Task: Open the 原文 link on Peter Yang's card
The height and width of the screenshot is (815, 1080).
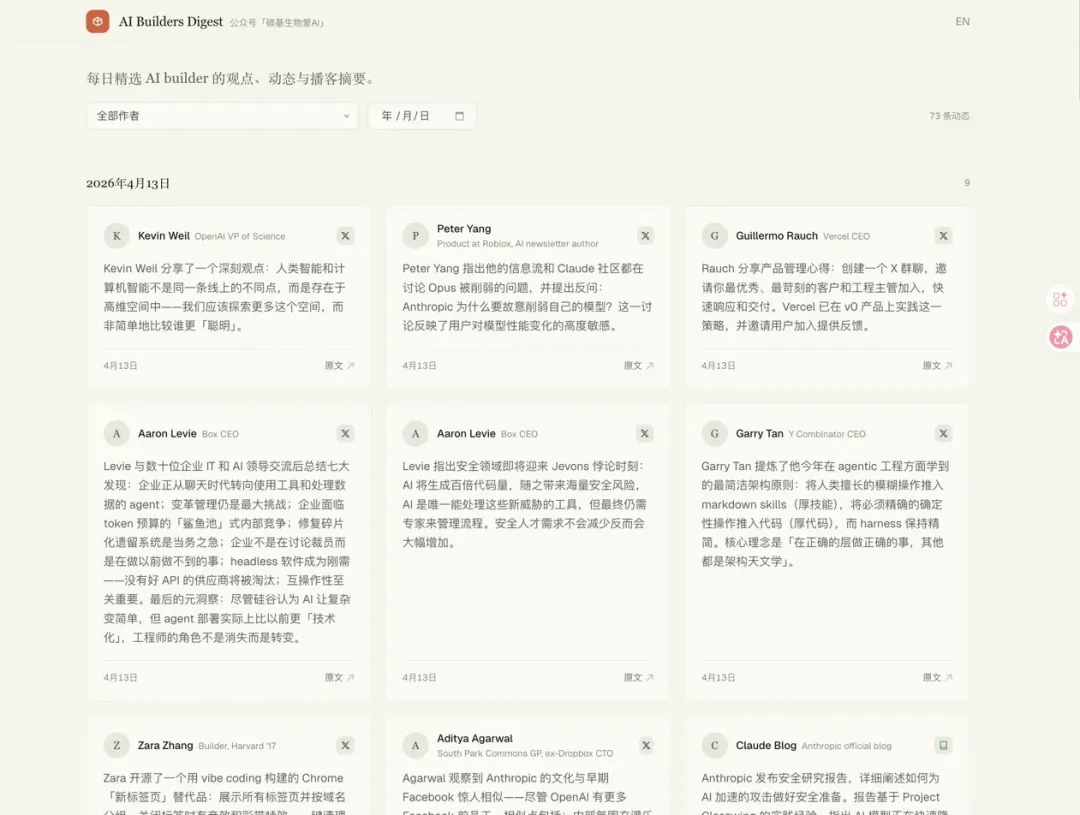Action: click(638, 366)
